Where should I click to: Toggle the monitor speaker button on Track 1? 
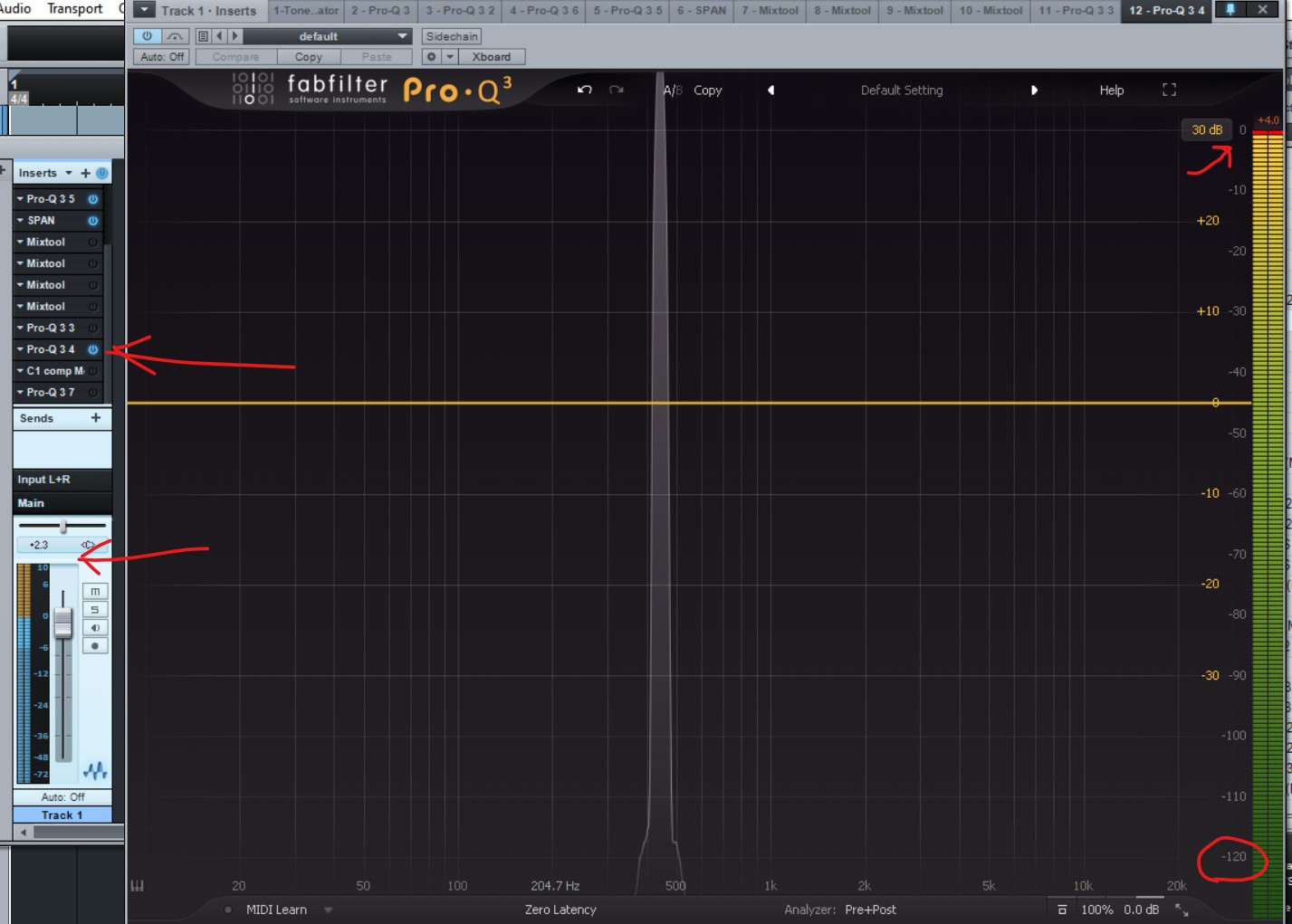pos(95,627)
